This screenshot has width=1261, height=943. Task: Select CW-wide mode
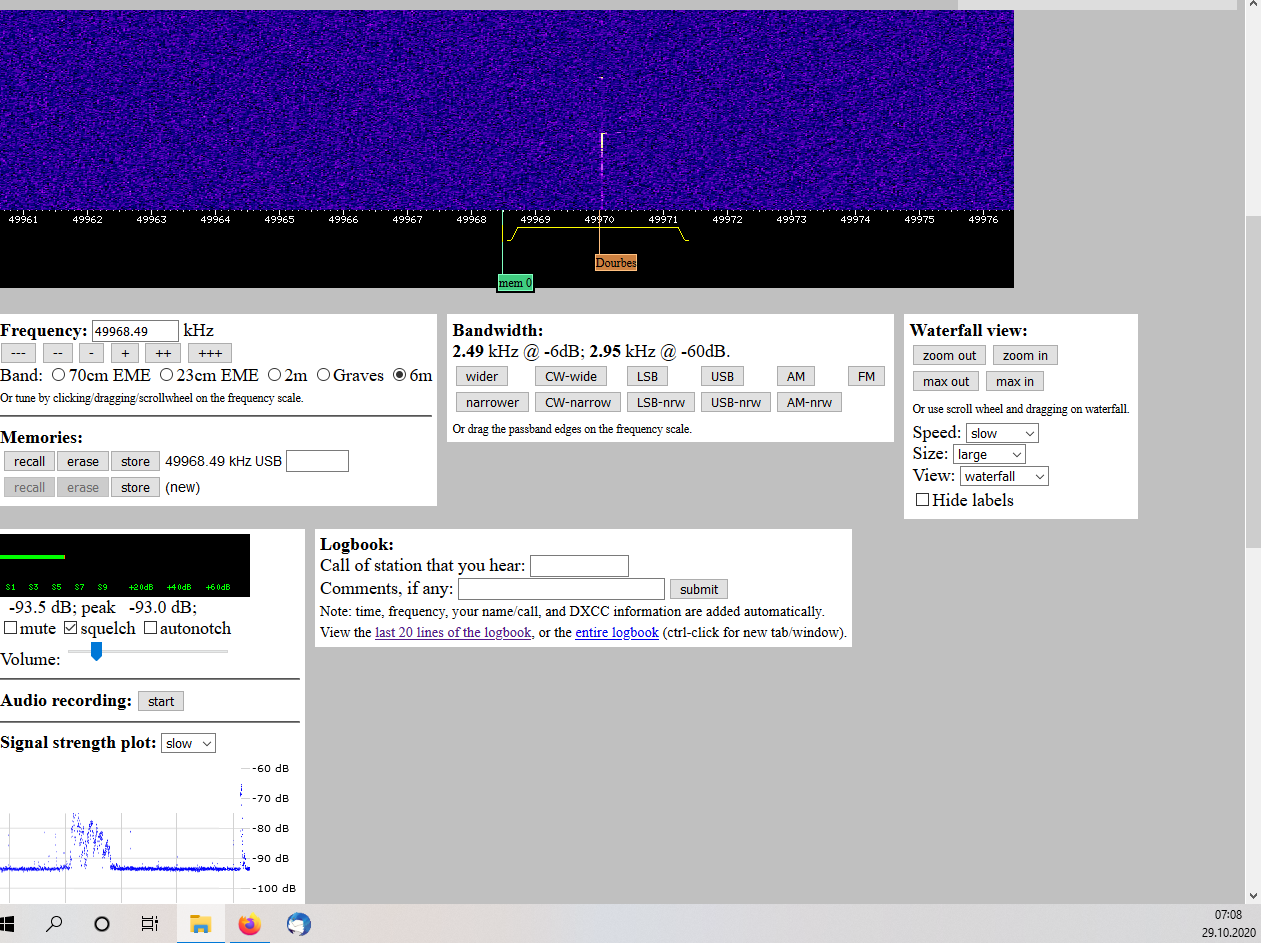tap(570, 376)
